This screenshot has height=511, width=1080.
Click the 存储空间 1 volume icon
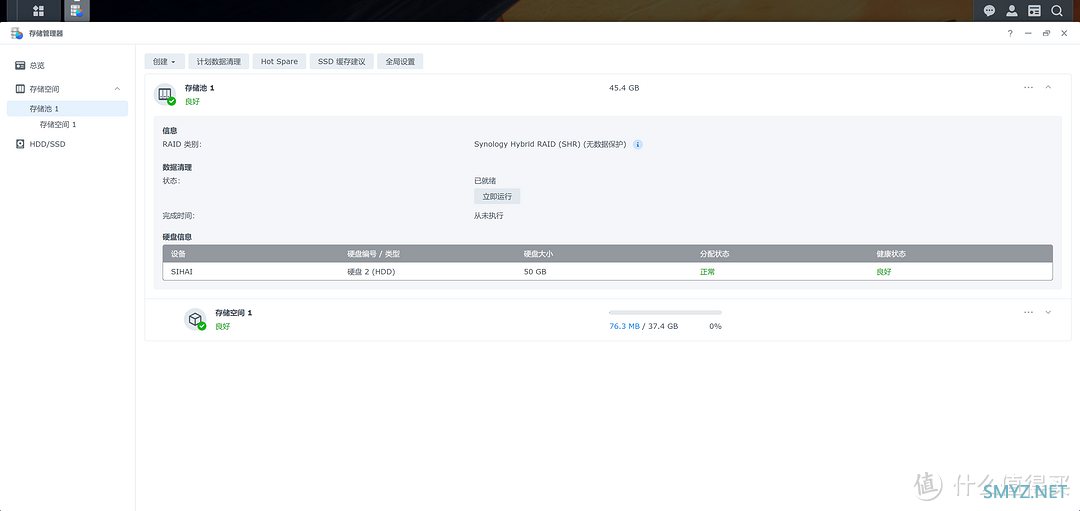pyautogui.click(x=195, y=319)
